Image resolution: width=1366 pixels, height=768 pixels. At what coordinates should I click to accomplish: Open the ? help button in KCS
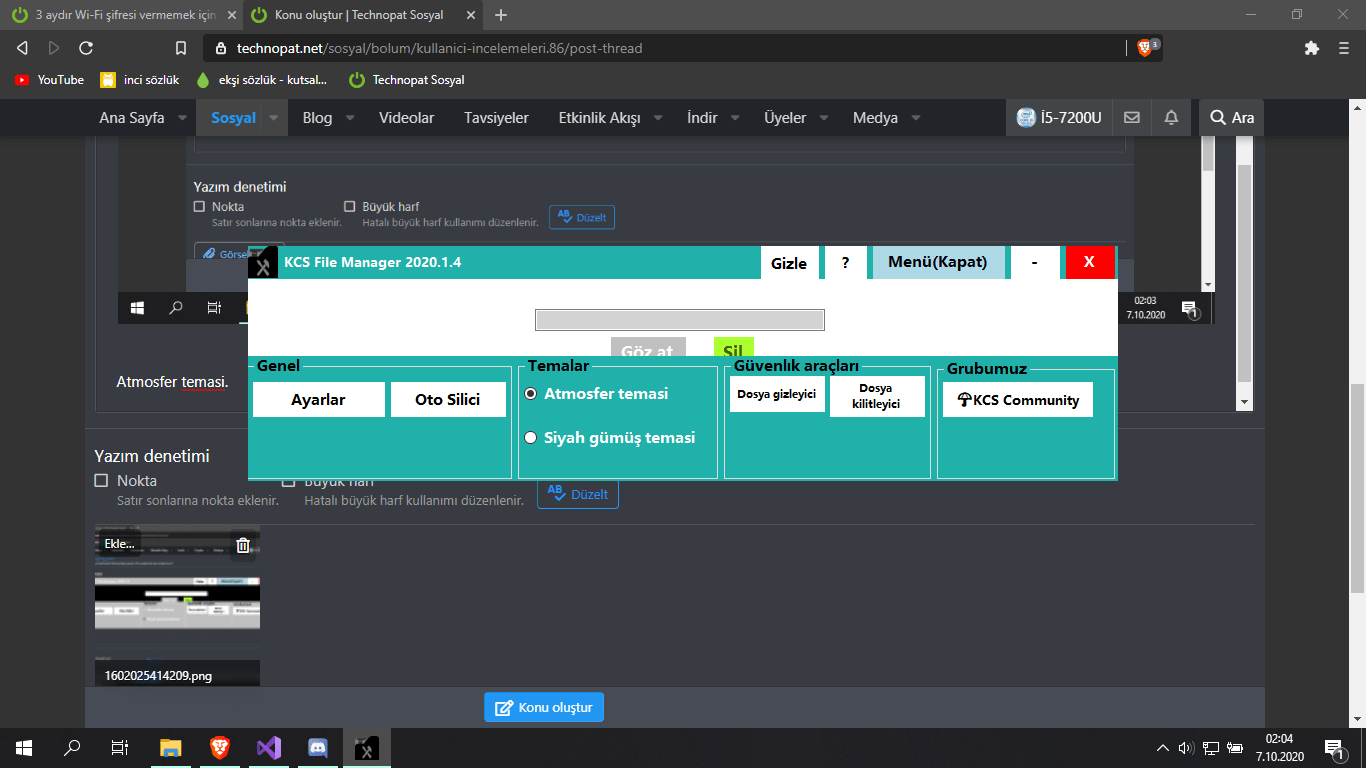(x=846, y=263)
